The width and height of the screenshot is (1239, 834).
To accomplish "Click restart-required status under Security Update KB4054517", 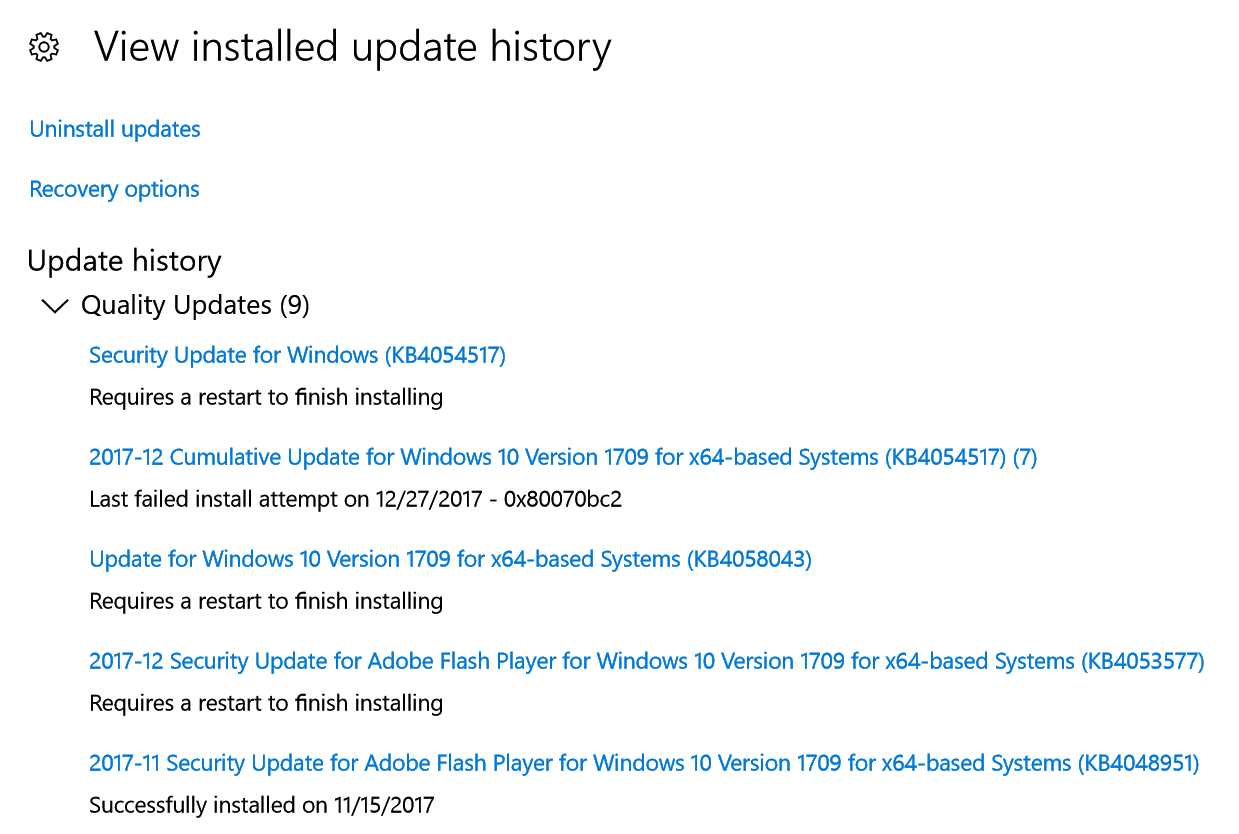I will coord(266,397).
